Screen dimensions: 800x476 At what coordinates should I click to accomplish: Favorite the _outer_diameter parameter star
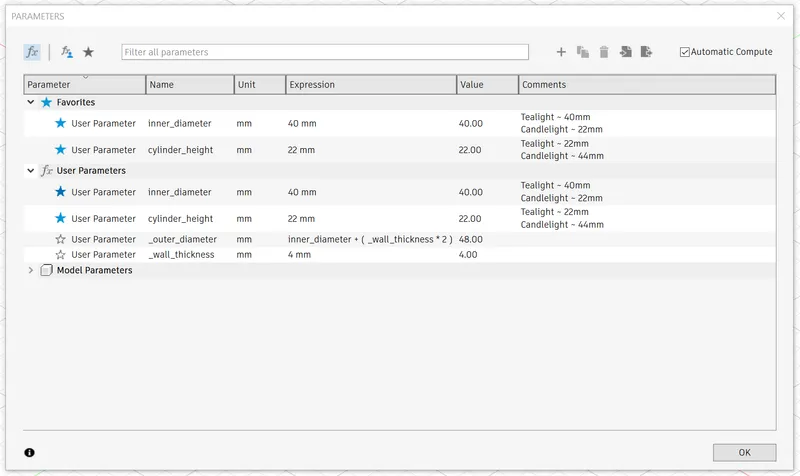tap(60, 239)
